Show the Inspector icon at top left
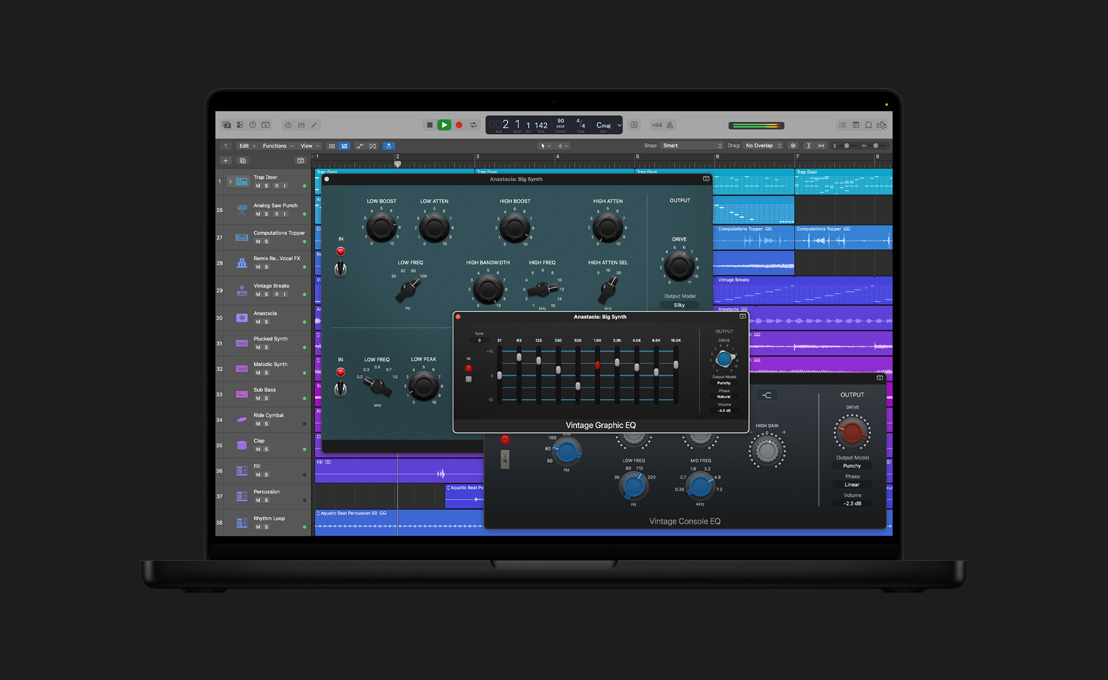Image resolution: width=1108 pixels, height=680 pixels. click(240, 124)
